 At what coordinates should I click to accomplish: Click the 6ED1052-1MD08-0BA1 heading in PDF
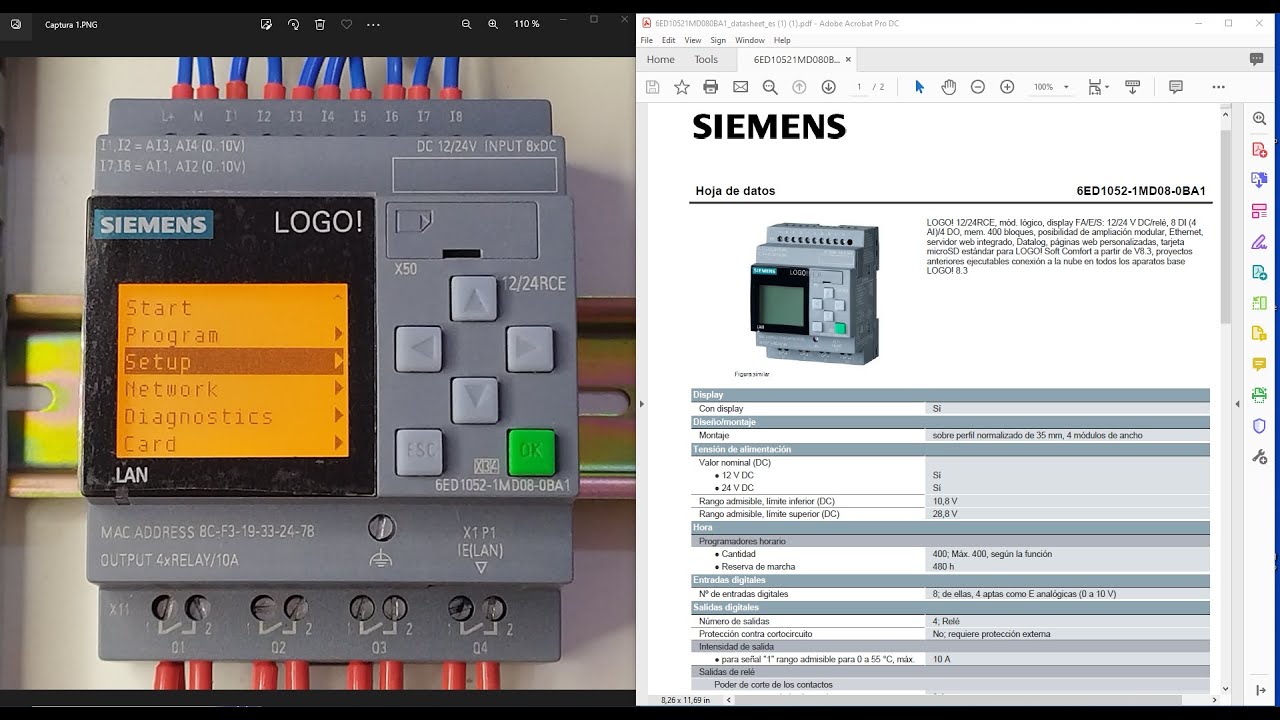click(x=1141, y=191)
